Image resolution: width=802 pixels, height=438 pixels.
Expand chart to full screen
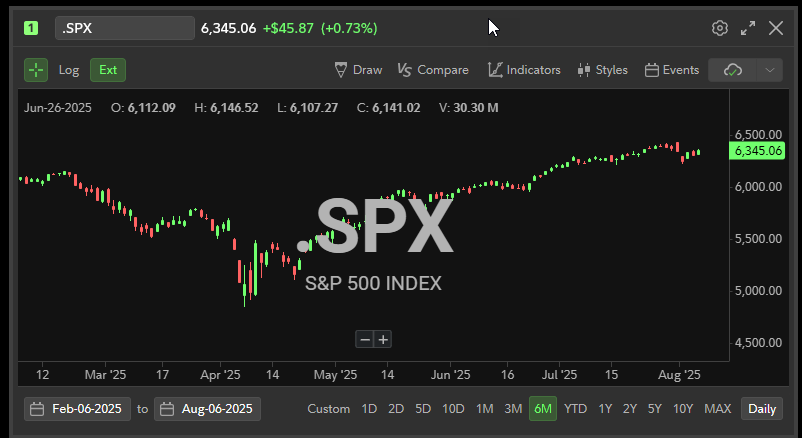[748, 28]
